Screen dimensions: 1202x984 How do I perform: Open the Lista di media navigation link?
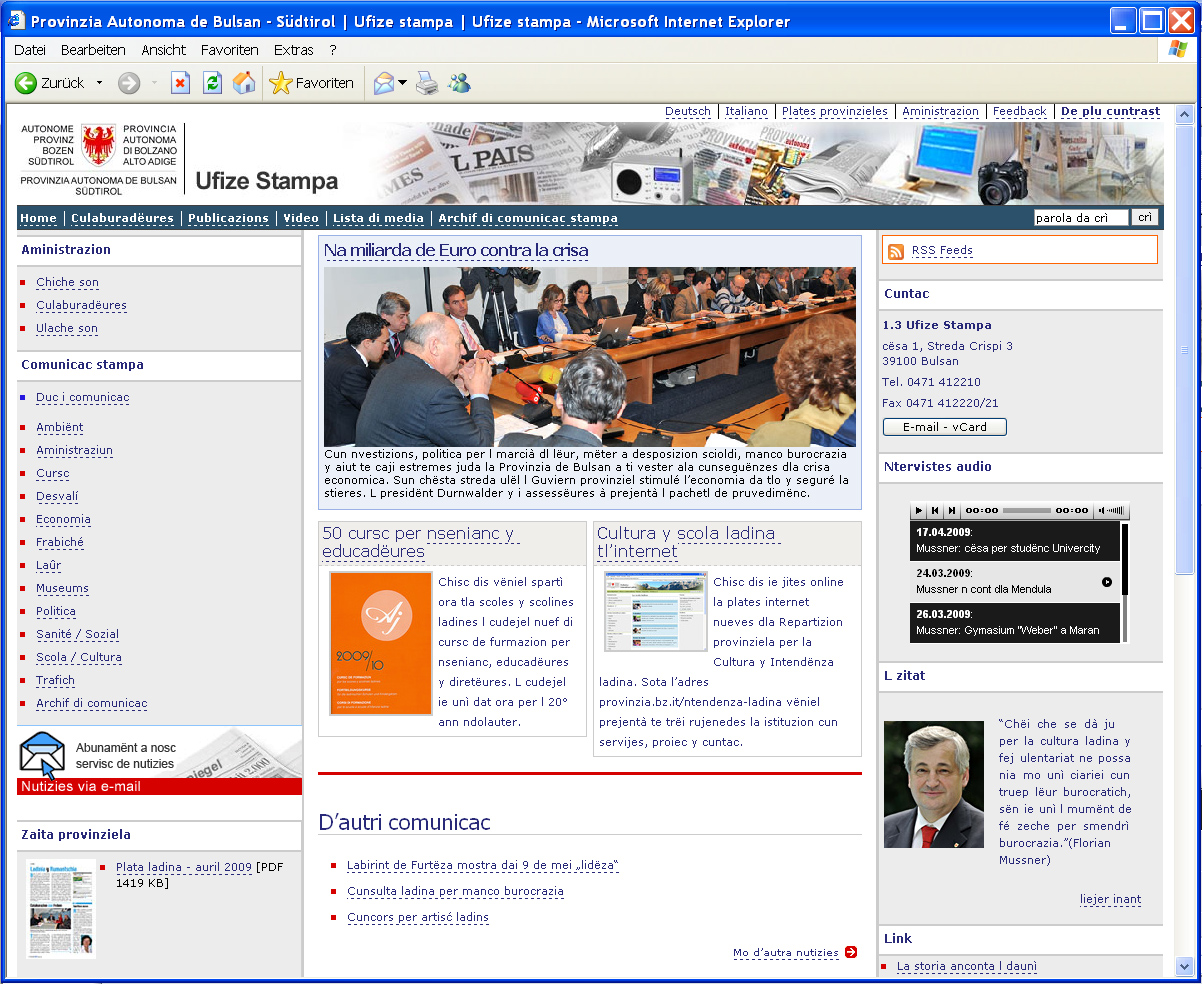tap(378, 218)
